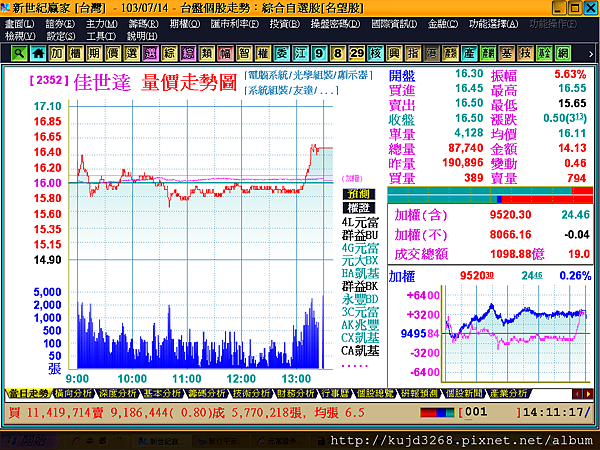Open the cyan 江 toolbar icon

click(300, 53)
